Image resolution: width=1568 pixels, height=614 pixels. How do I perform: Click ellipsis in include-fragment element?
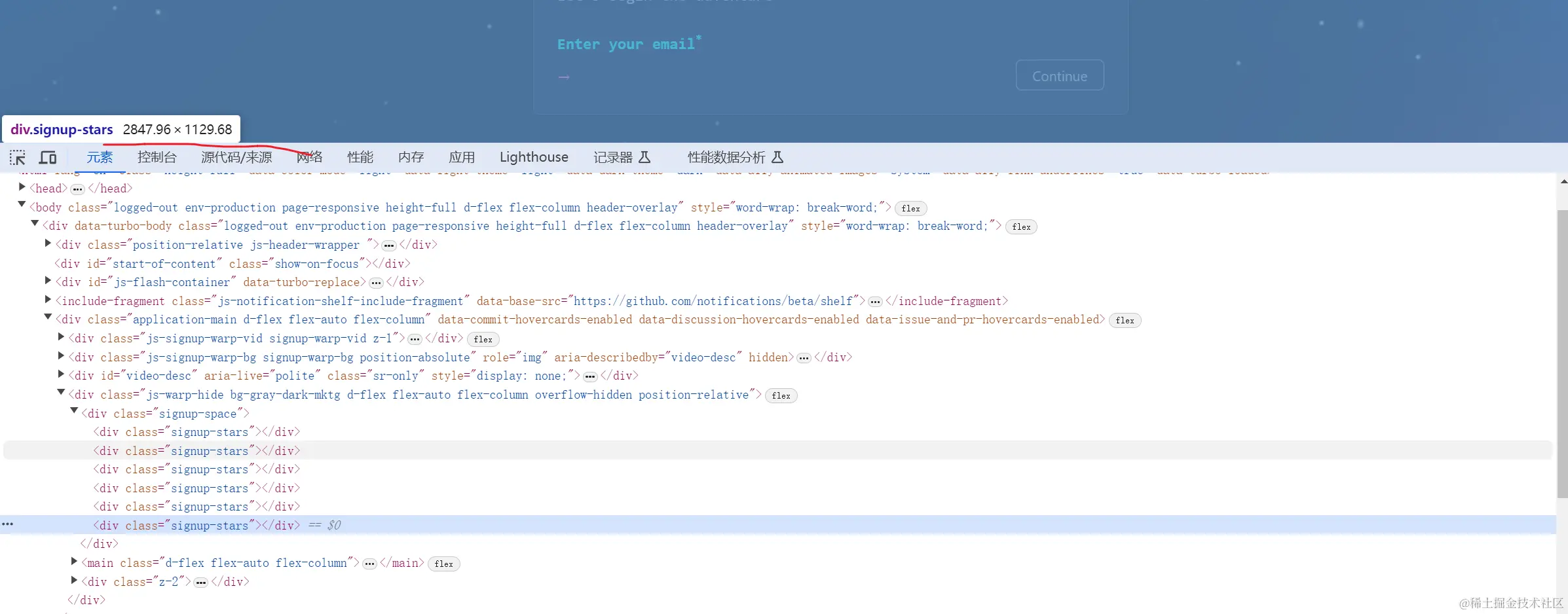click(x=875, y=302)
